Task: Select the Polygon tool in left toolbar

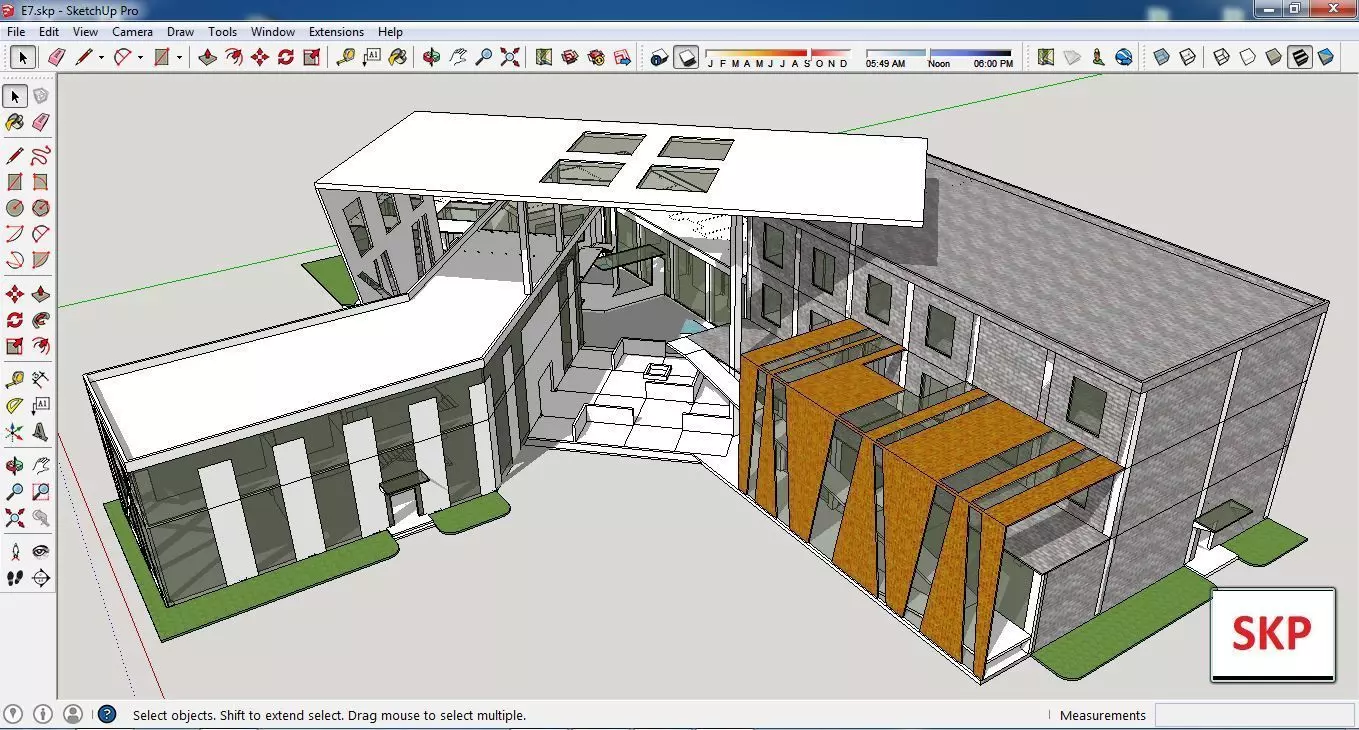Action: click(40, 208)
